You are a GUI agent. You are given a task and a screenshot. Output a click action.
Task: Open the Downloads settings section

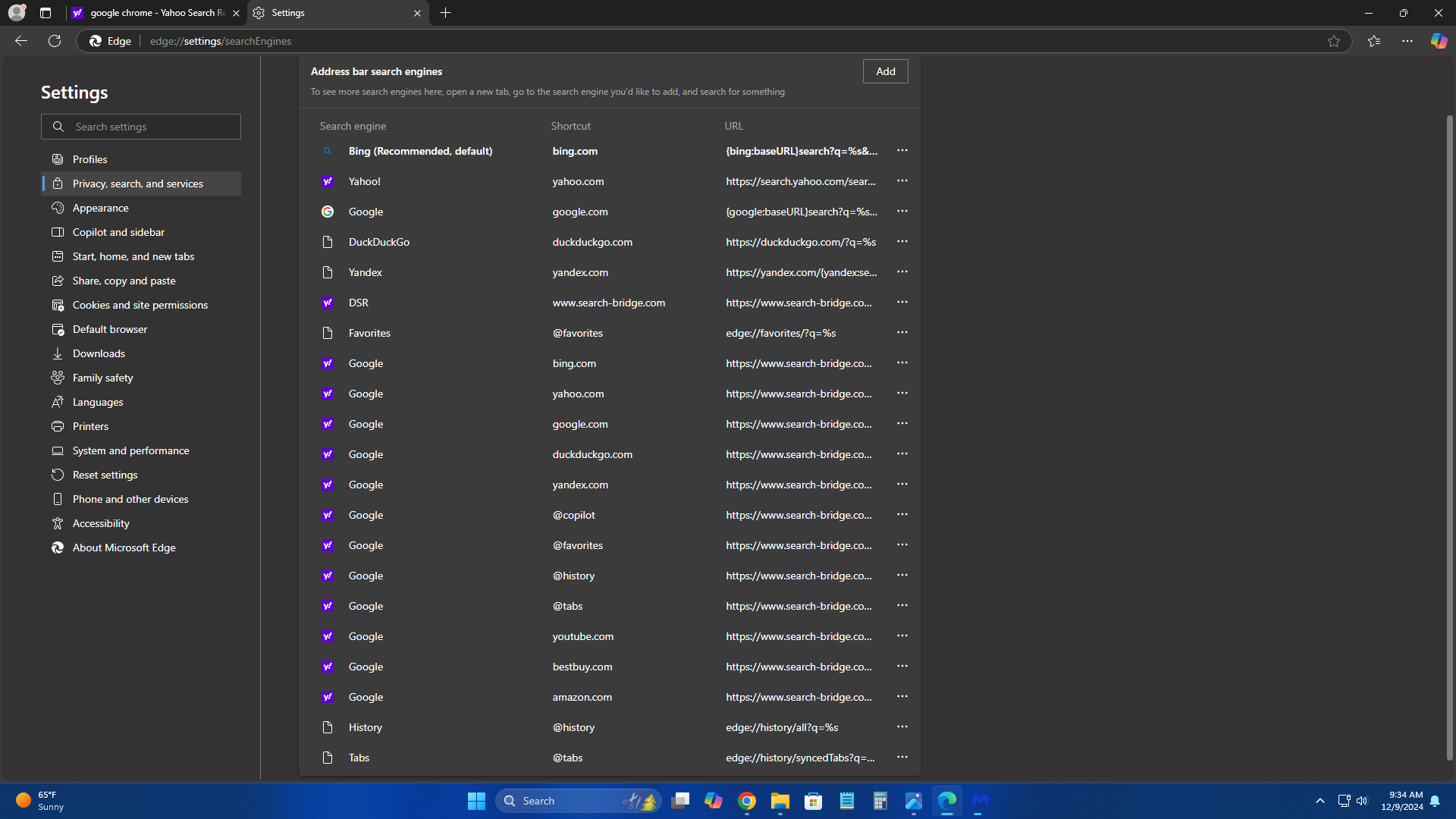pyautogui.click(x=141, y=353)
